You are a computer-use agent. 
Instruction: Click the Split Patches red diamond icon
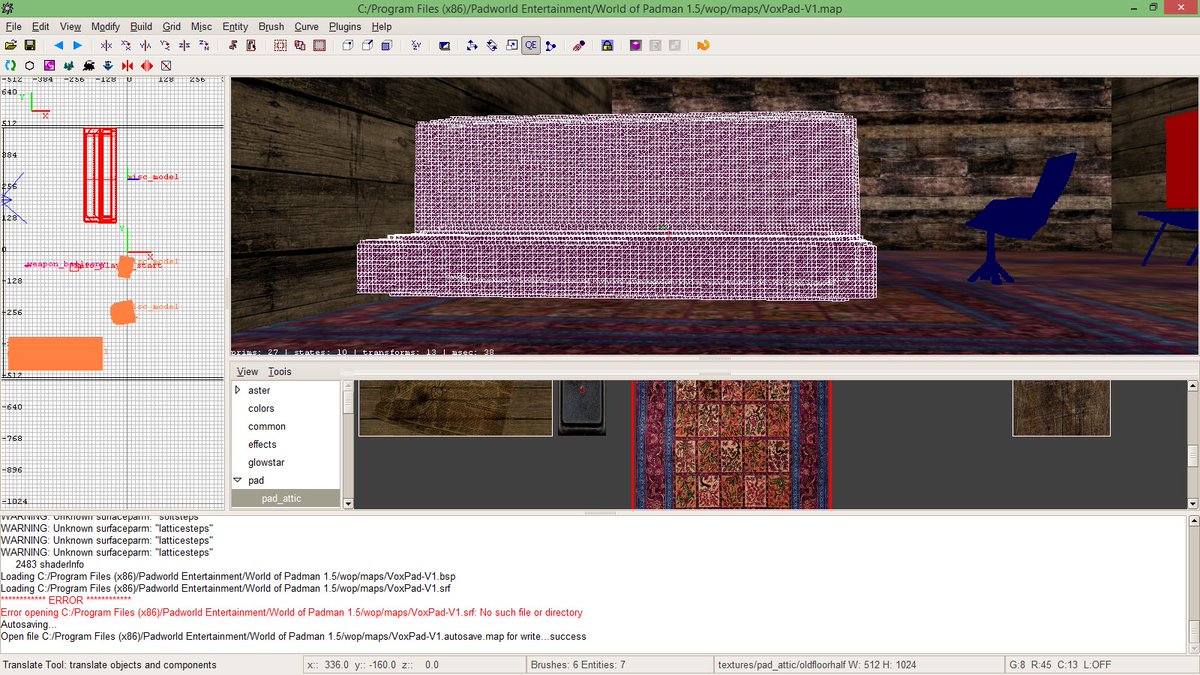[x=146, y=64]
